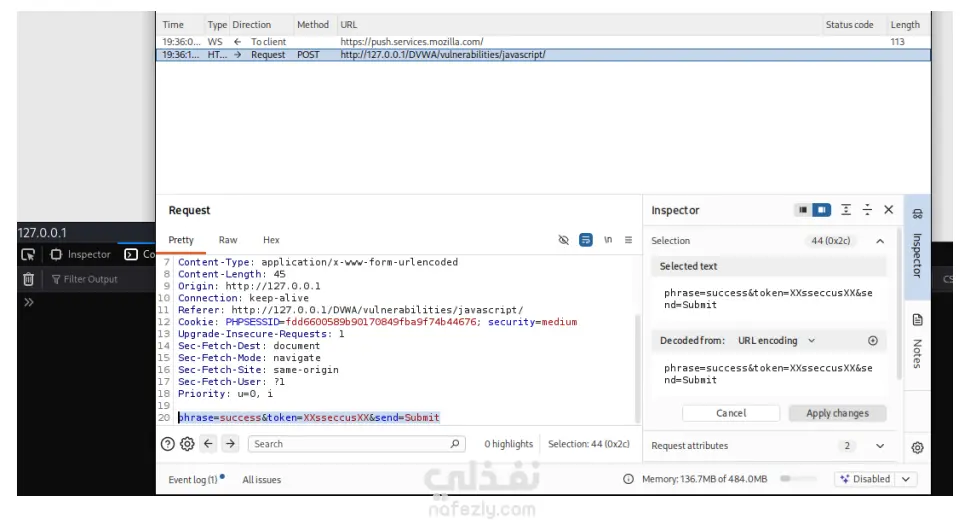Add another decoding with plus icon

(x=873, y=341)
